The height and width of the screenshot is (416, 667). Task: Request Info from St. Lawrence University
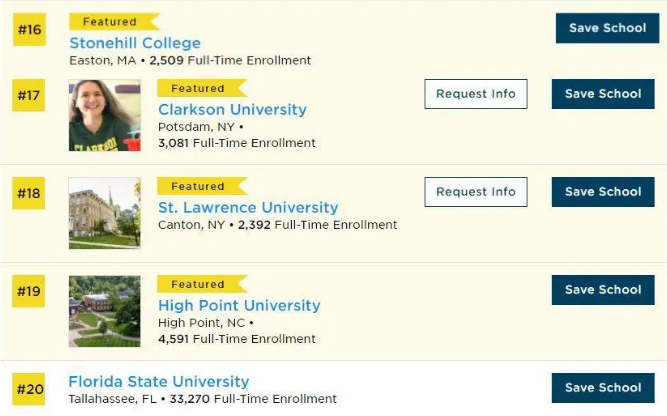pyautogui.click(x=476, y=192)
